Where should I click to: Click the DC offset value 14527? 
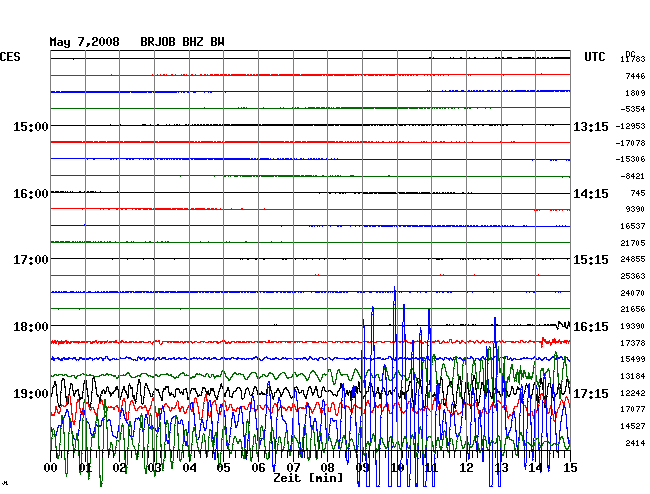tap(633, 426)
